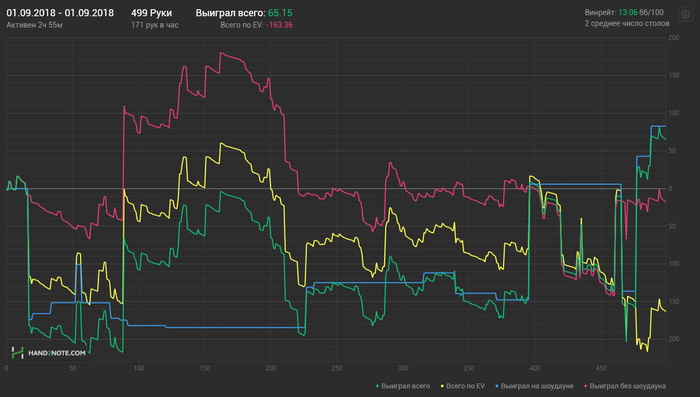
Task: Toggle the Выиграл на шоудауне legend series
Action: pyautogui.click(x=534, y=386)
